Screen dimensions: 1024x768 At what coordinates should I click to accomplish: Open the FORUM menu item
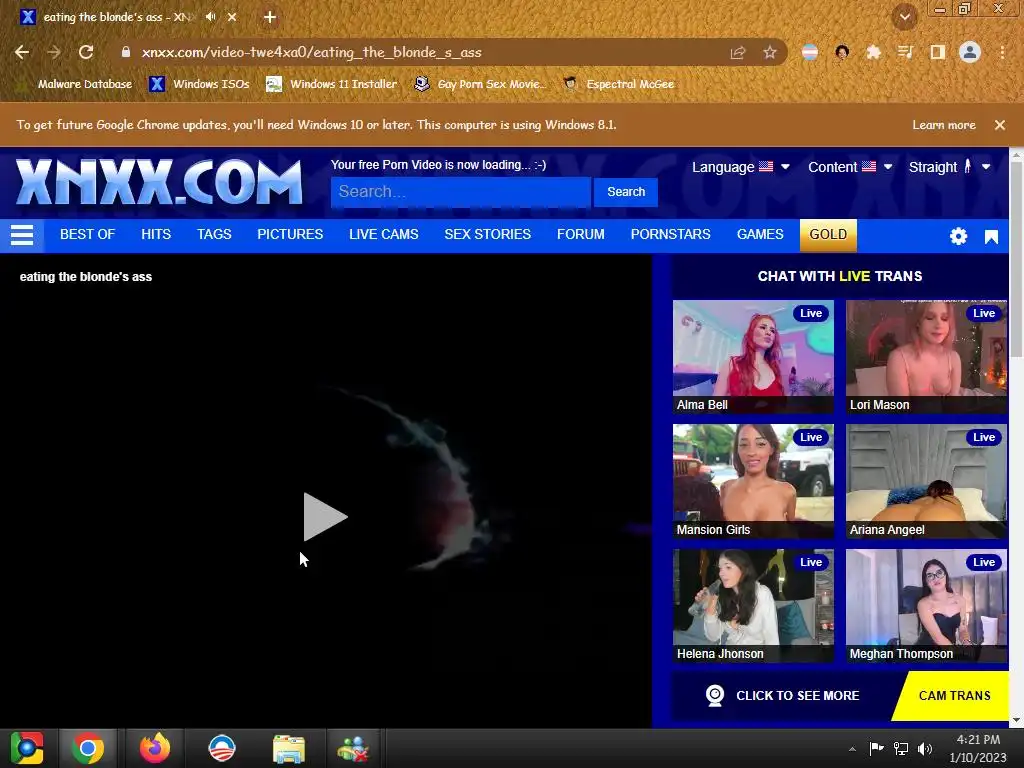pyautogui.click(x=581, y=234)
